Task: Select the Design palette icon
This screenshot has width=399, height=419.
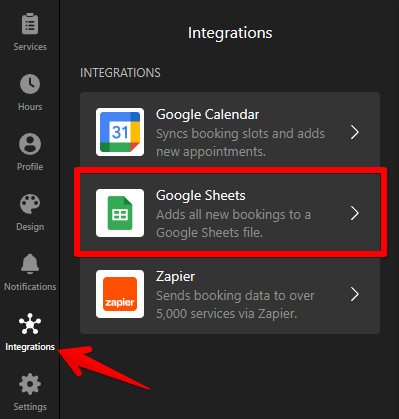Action: pos(30,204)
